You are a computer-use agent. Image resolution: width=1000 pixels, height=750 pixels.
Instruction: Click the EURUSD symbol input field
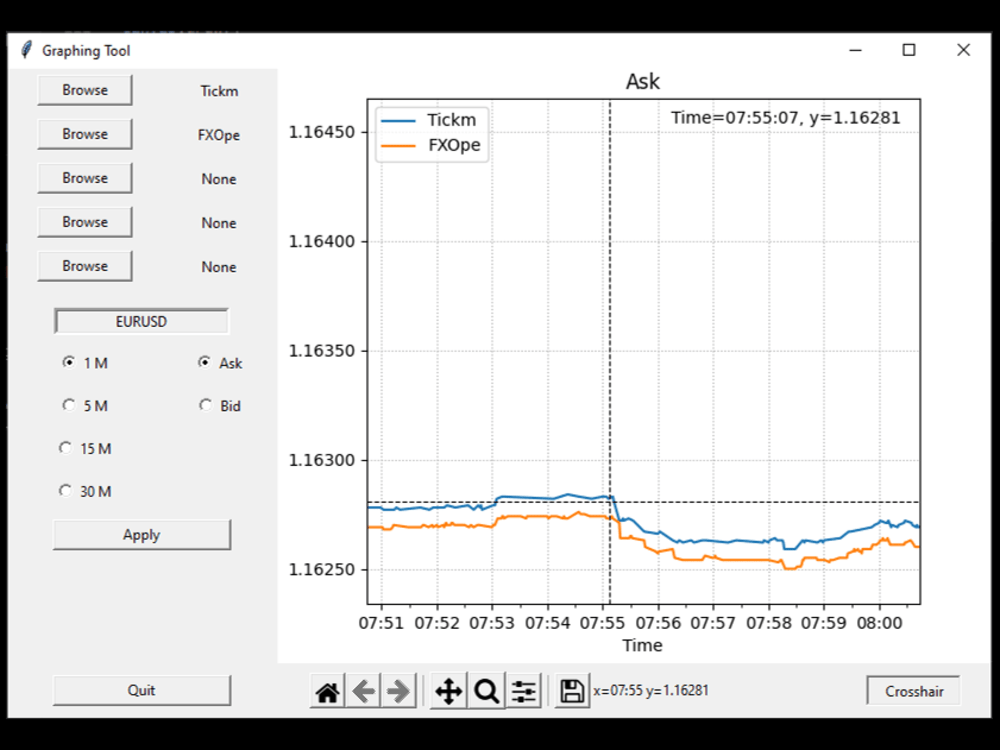coord(141,321)
